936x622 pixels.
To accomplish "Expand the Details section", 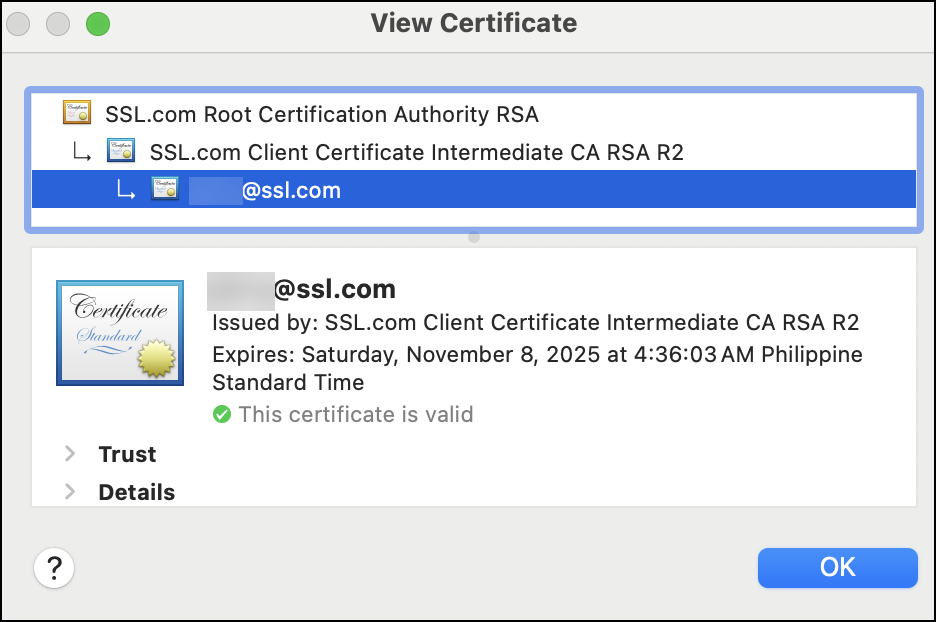I will click(x=70, y=492).
